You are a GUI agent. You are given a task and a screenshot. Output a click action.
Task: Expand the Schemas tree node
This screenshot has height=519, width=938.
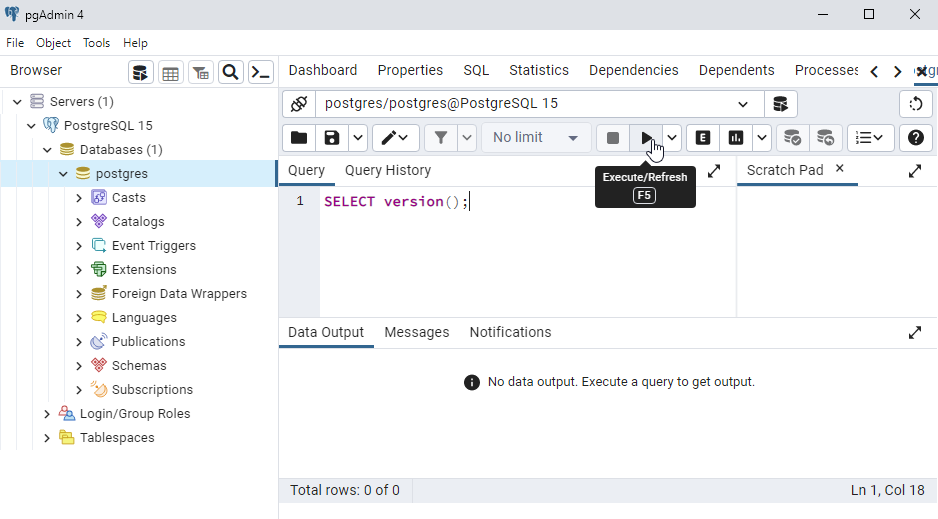pyautogui.click(x=79, y=366)
